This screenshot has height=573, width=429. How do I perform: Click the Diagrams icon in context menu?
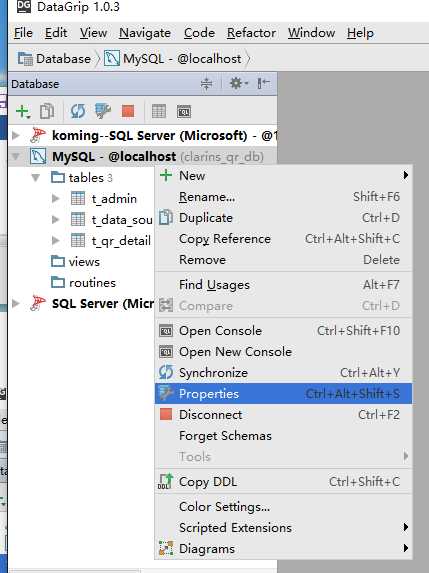[x=166, y=548]
